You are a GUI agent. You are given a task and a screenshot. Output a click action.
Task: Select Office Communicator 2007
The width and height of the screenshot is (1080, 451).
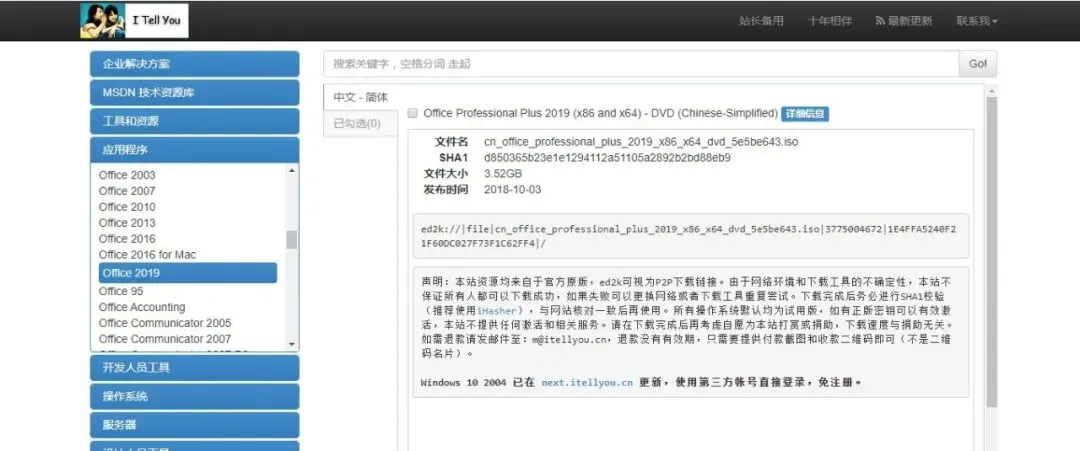(x=165, y=339)
